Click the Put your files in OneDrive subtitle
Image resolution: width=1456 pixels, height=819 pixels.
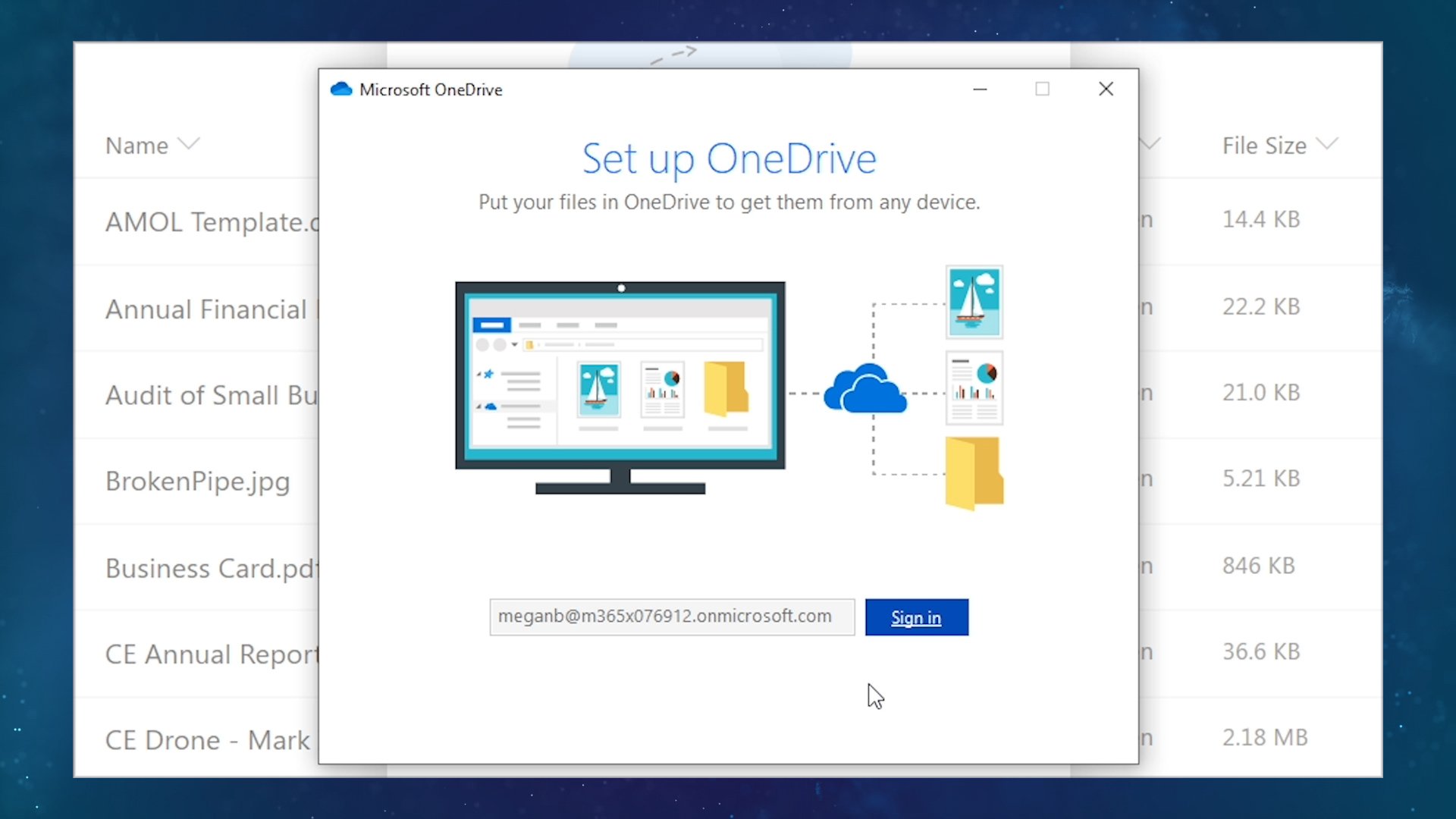coord(729,202)
